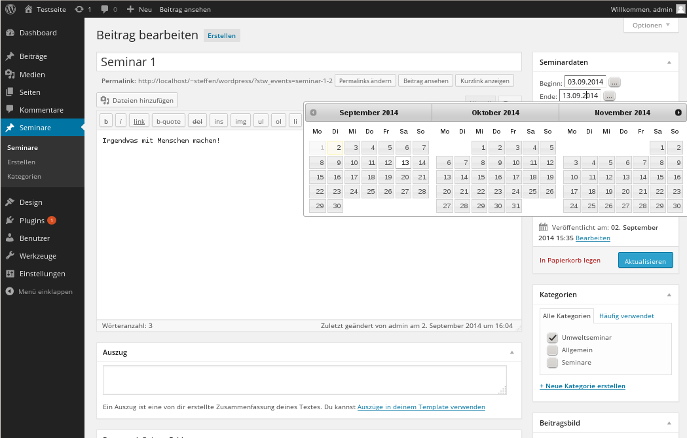Open the Medien section icon

[x=9, y=74]
